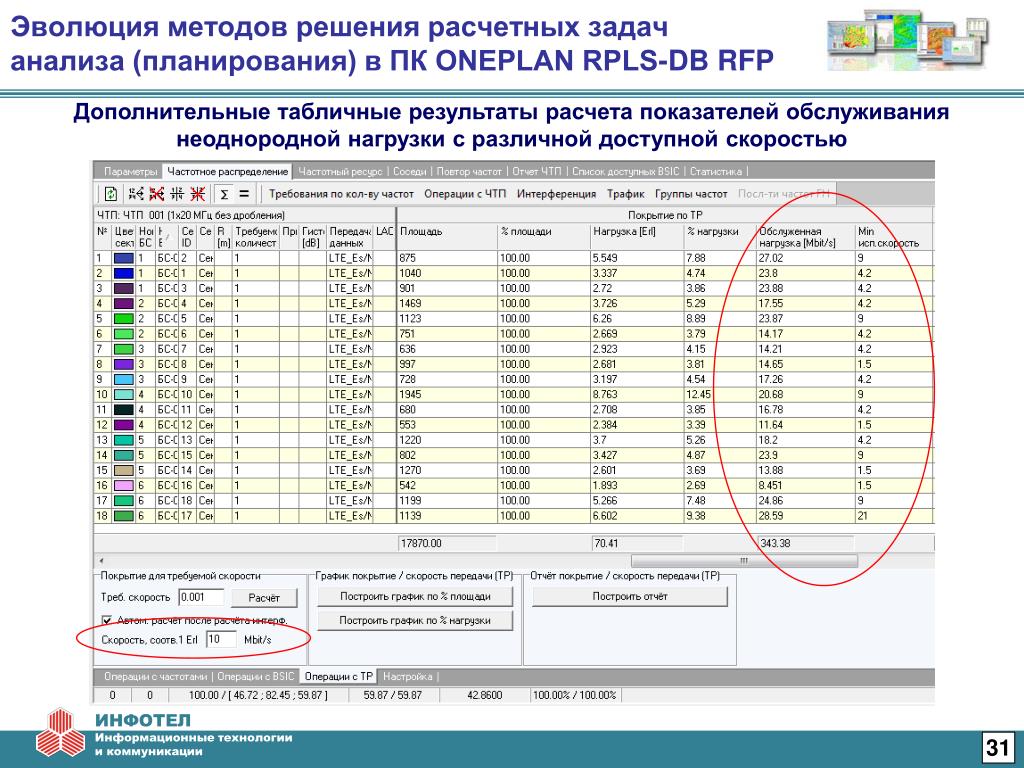Select Операции с ТР bottom tab
The image size is (1024, 768).
point(339,677)
